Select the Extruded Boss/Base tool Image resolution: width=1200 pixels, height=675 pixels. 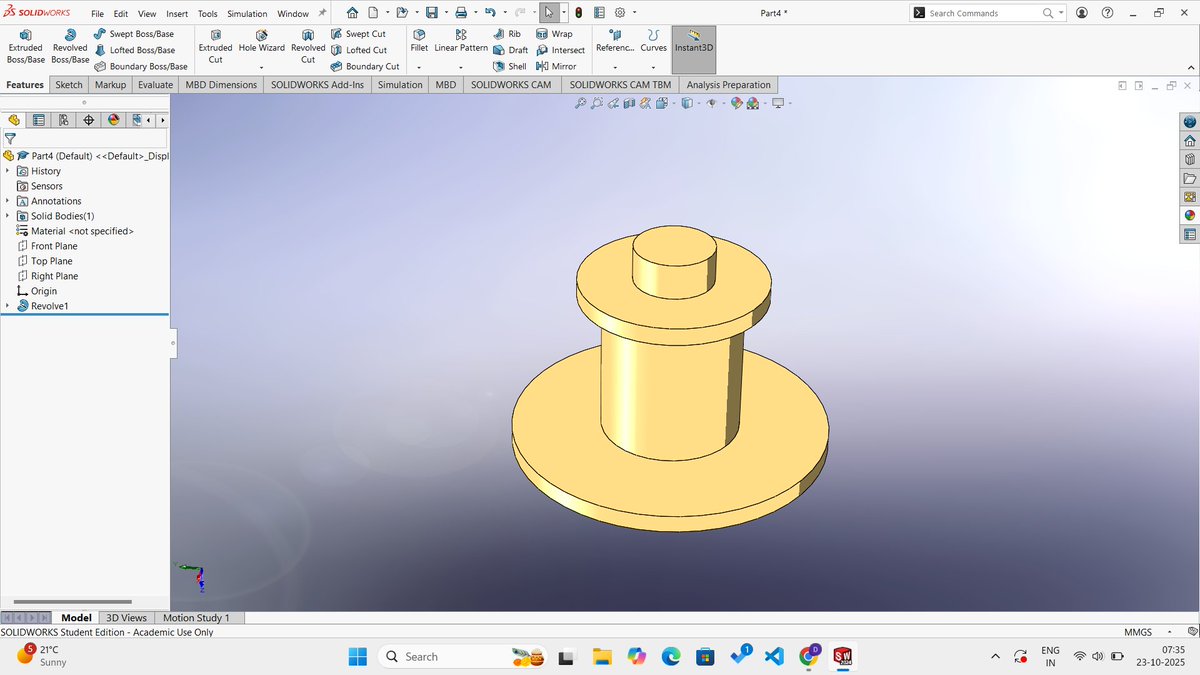tap(25, 46)
